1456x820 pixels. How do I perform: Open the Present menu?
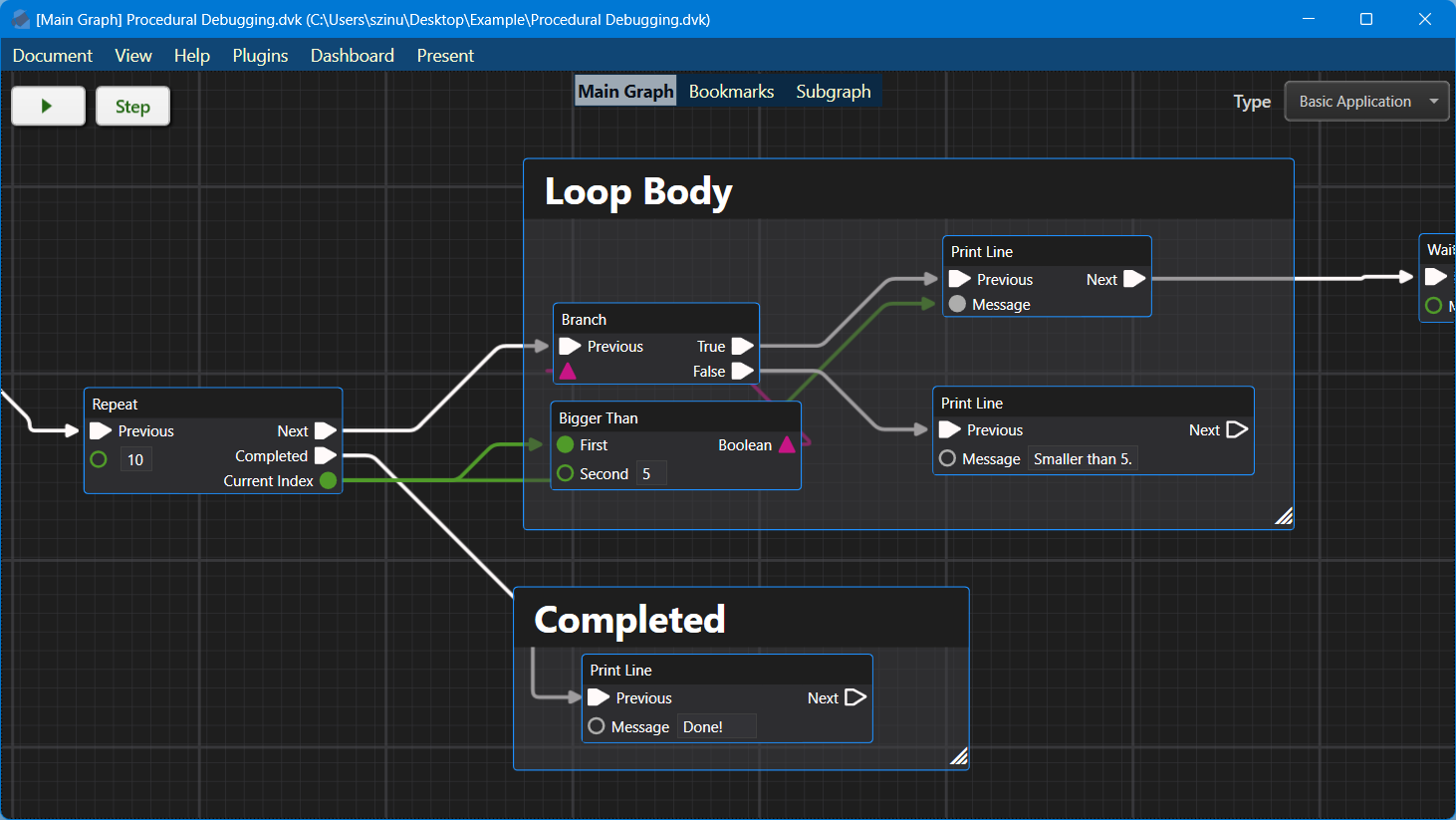[x=445, y=56]
